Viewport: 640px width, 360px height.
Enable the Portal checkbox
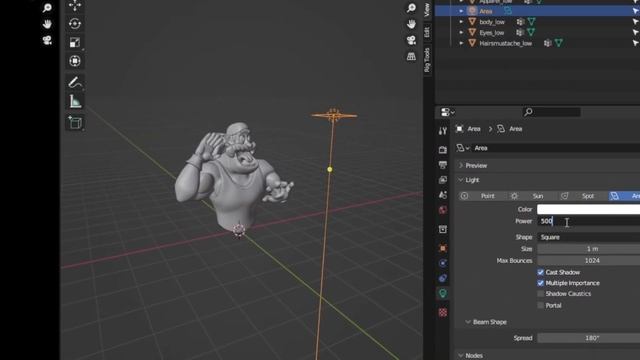click(x=540, y=305)
